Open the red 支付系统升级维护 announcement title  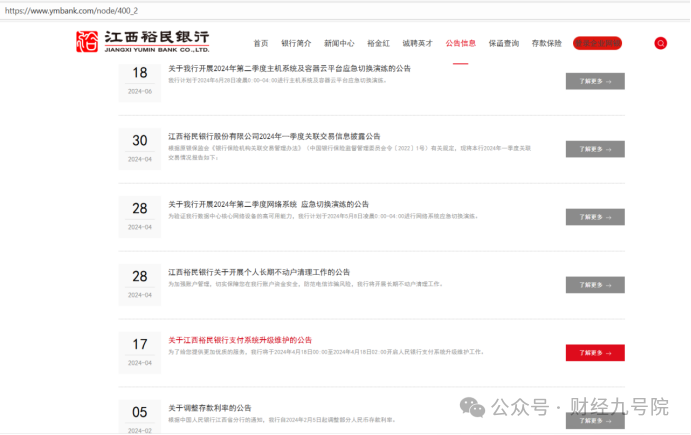coord(240,340)
